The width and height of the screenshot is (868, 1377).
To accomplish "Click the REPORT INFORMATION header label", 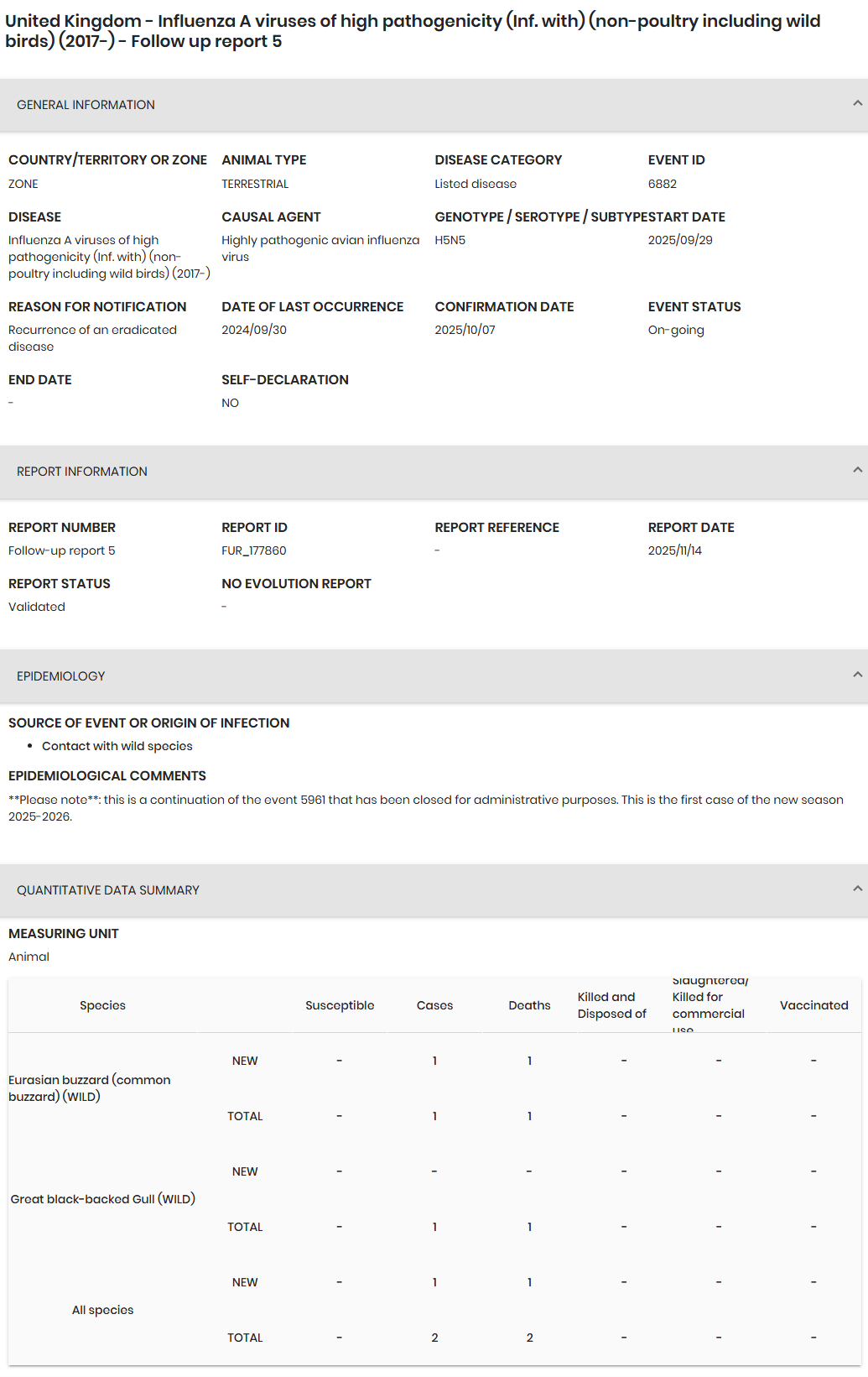I will 82,472.
